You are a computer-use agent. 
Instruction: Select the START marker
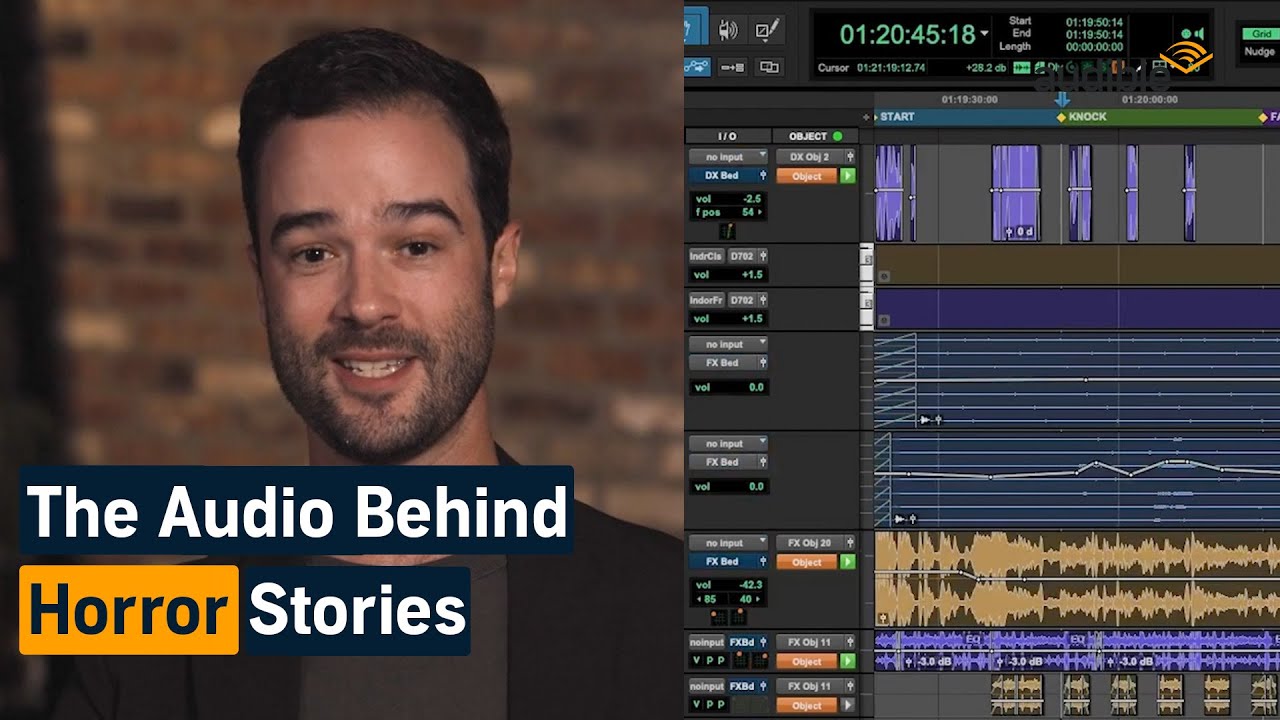[x=897, y=117]
